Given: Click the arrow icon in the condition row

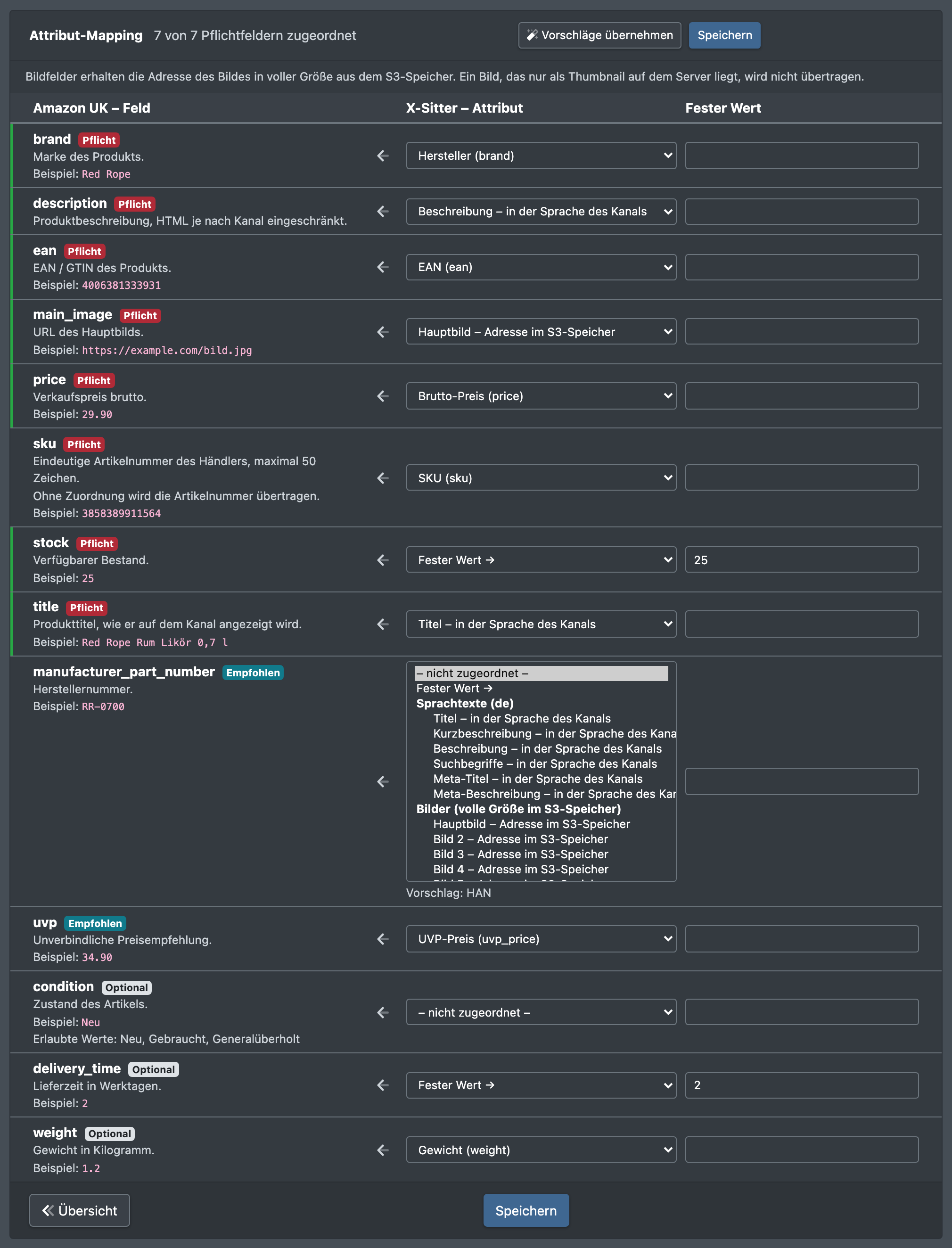Looking at the screenshot, I should click(383, 1012).
